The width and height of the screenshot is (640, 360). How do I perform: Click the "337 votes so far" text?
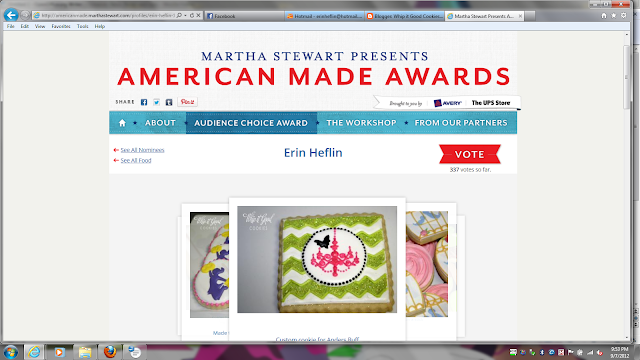tap(470, 169)
